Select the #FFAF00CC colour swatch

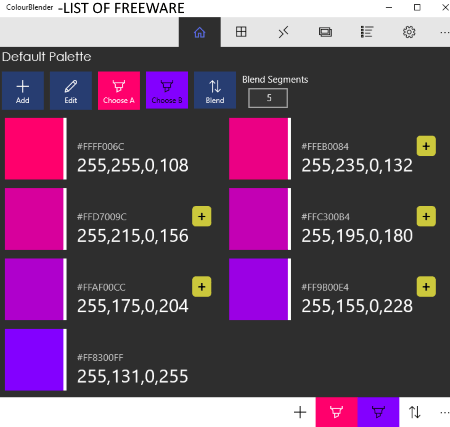click(36, 289)
